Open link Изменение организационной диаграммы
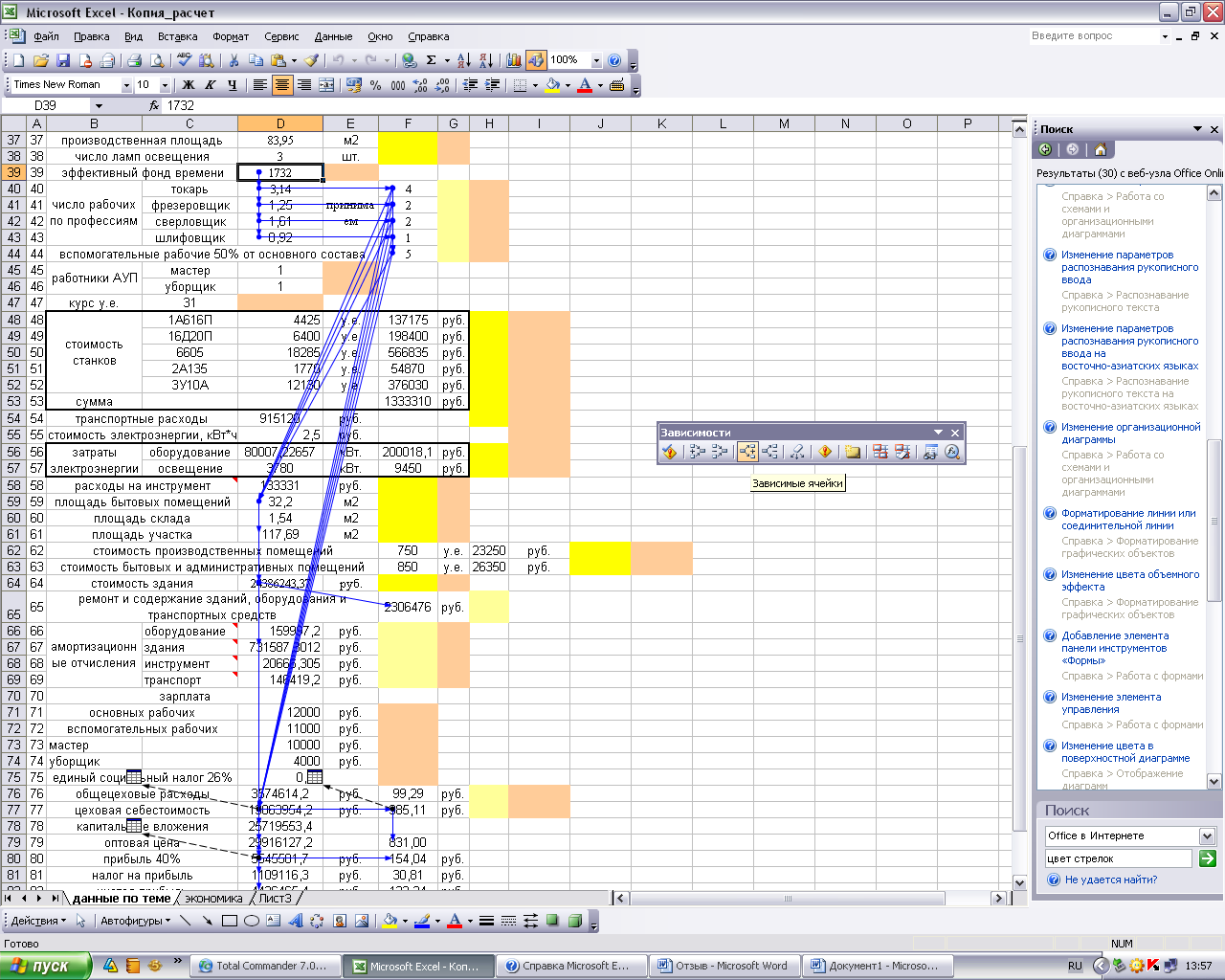The image size is (1225, 980). pyautogui.click(x=1130, y=434)
